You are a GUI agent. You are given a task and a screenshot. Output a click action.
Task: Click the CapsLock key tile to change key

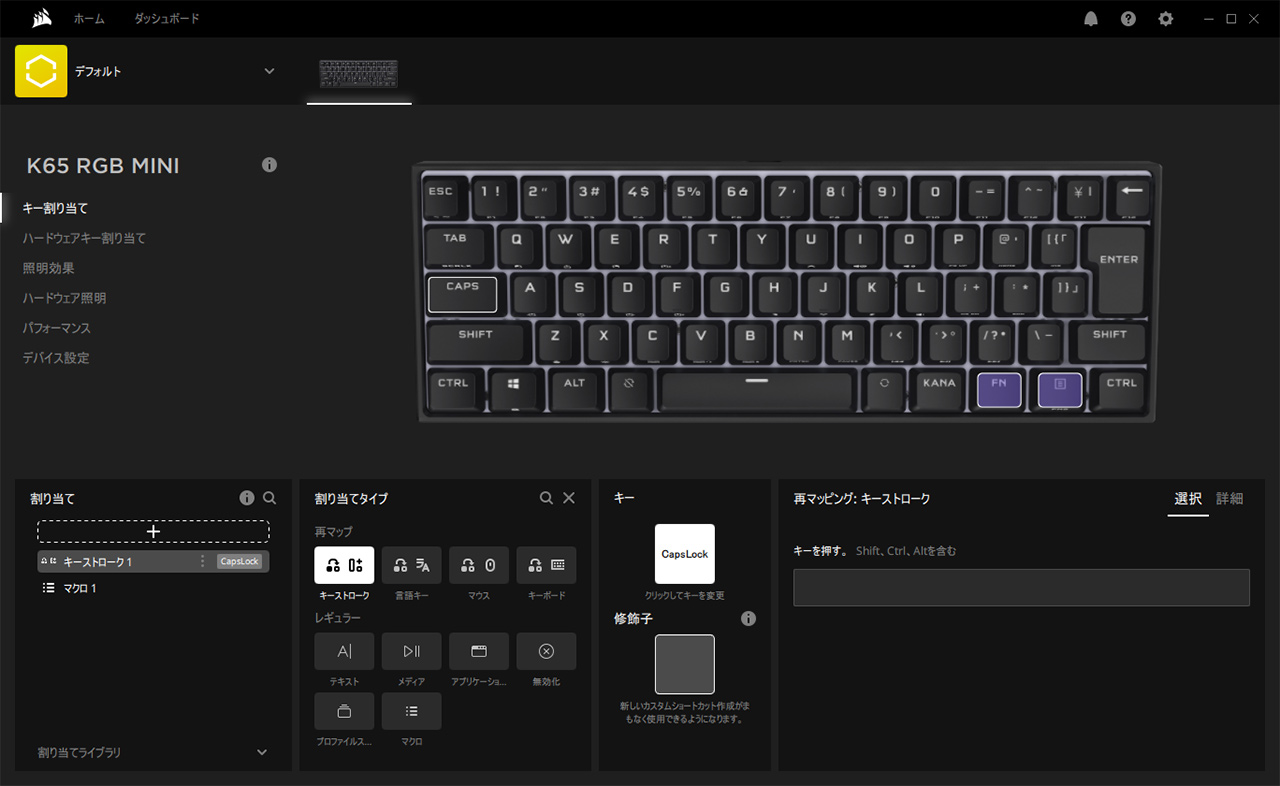click(x=685, y=554)
